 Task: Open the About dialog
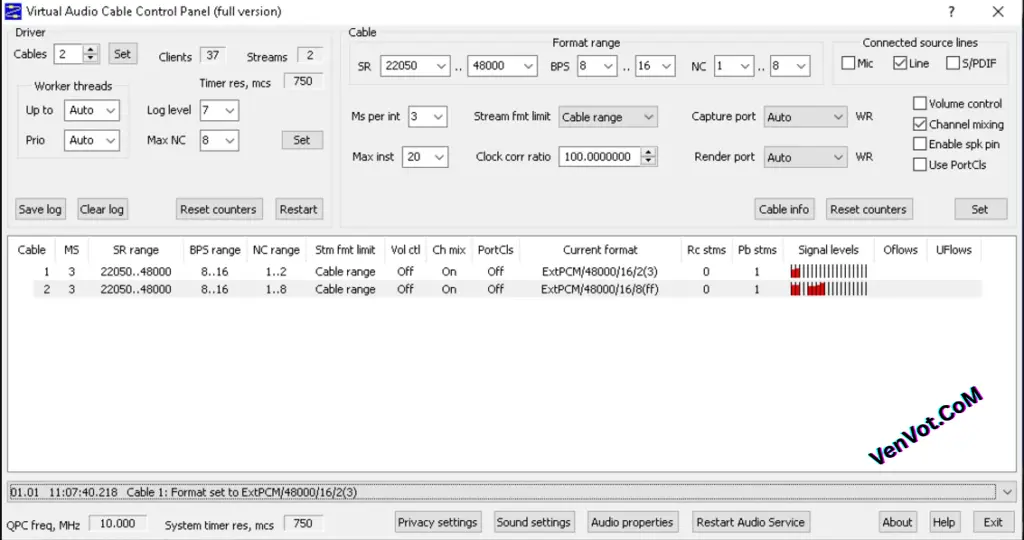click(897, 522)
